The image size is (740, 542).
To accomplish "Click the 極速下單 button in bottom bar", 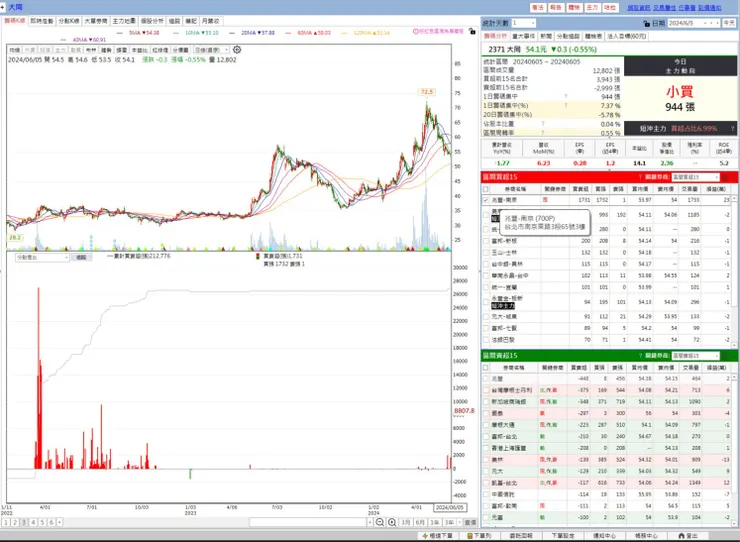I will point(437,536).
